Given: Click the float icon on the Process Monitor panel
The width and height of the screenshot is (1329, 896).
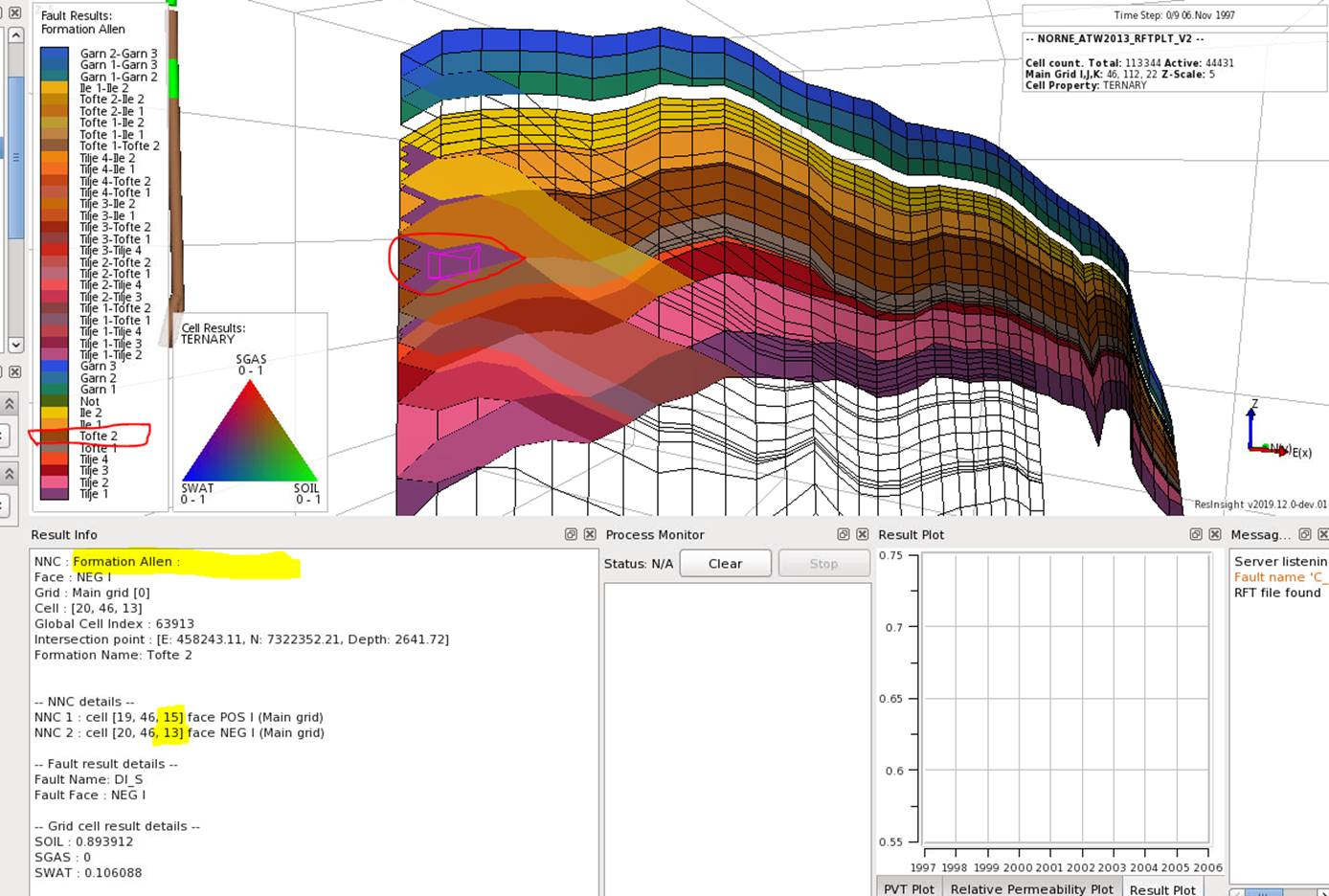Looking at the screenshot, I should click(844, 535).
